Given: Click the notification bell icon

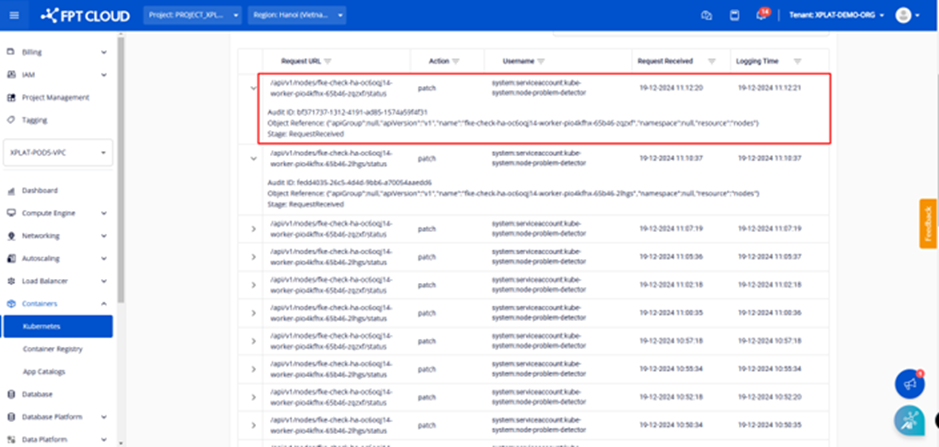Looking at the screenshot, I should tap(761, 15).
